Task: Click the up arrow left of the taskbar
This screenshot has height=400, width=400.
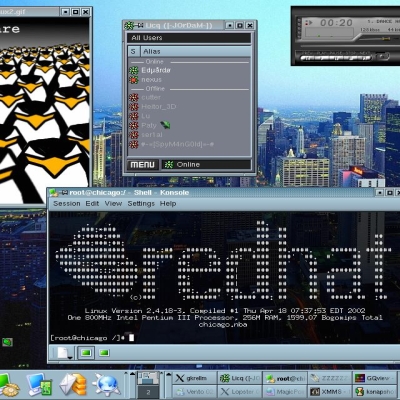Action: coord(168,375)
